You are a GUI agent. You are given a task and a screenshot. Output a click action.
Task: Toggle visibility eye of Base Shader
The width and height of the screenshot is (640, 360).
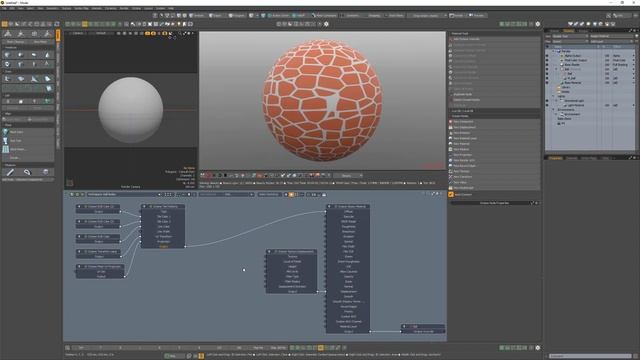(547, 64)
